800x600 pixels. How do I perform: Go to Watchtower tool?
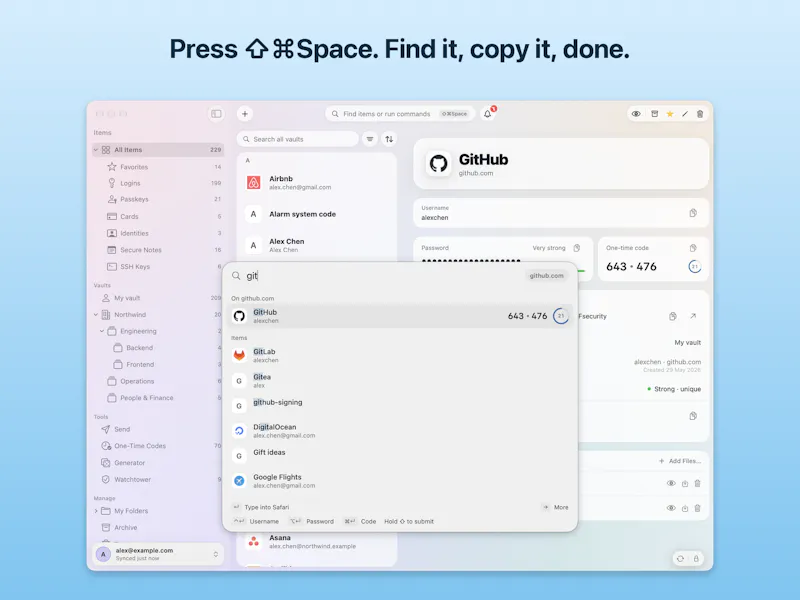[x=158, y=480]
